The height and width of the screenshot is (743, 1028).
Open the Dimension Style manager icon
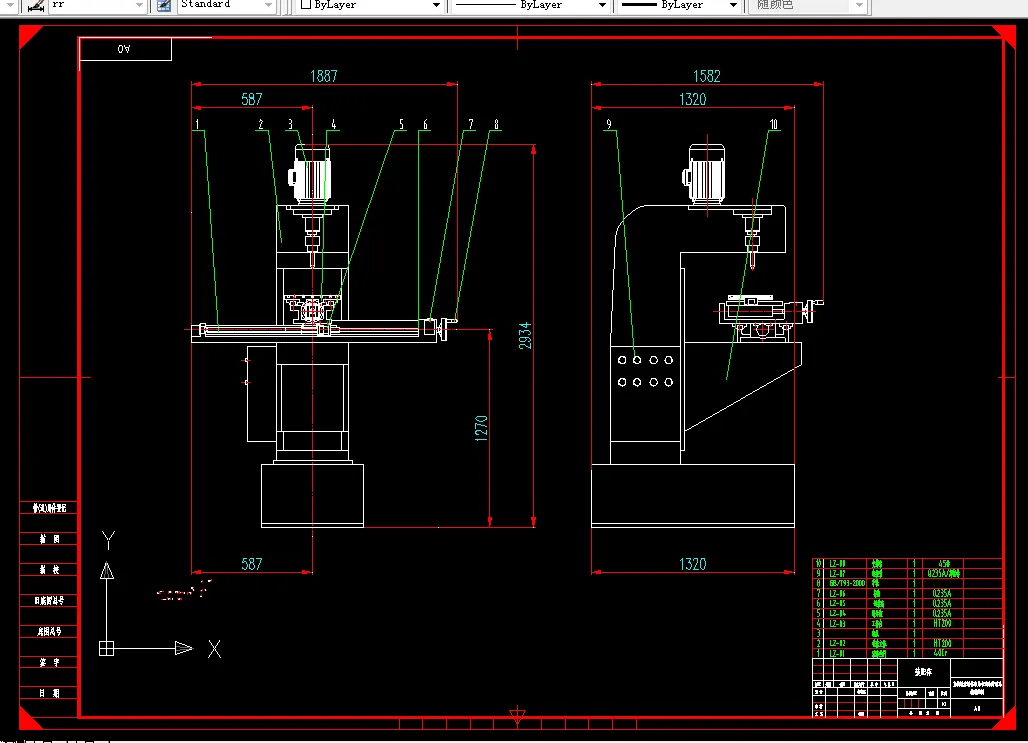coord(36,5)
